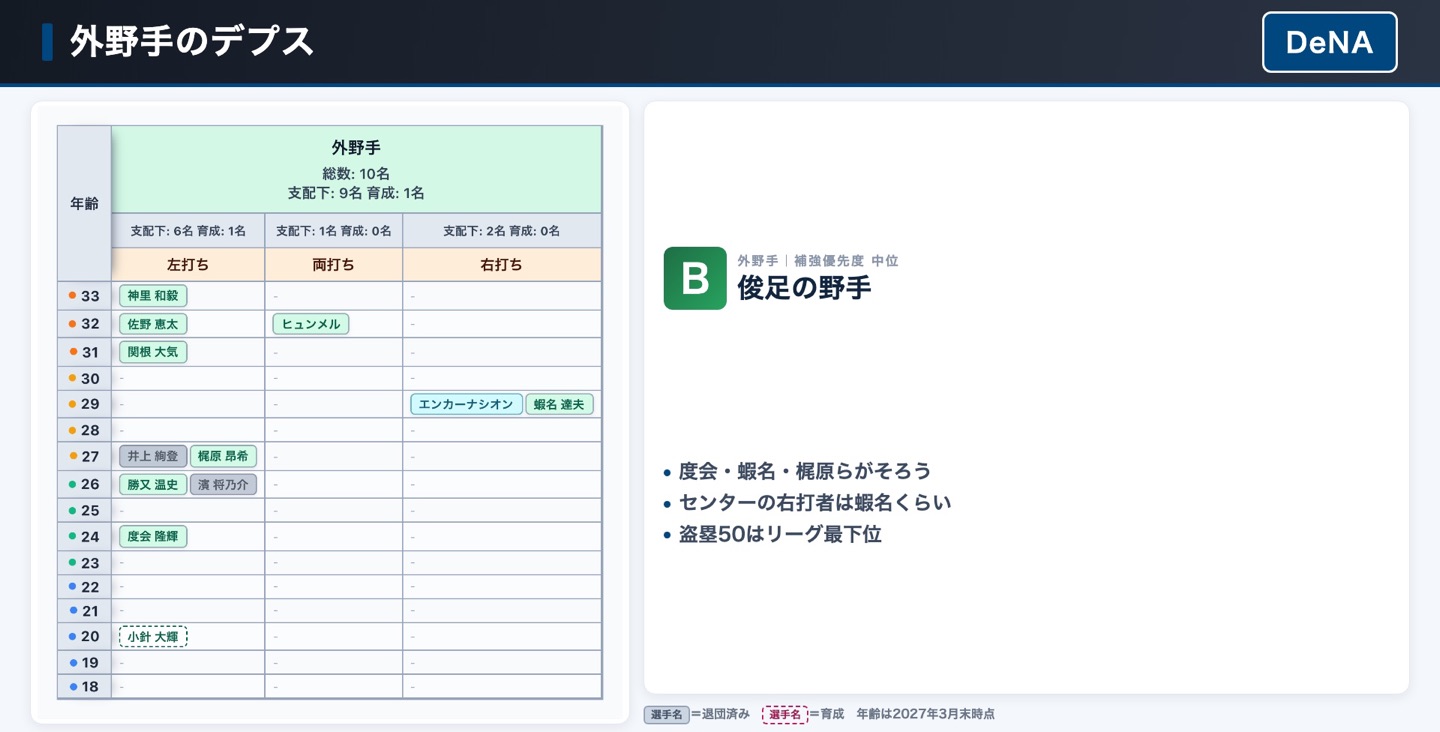Click the 外野手のデプス page title
1440x732 pixels.
(x=192, y=42)
